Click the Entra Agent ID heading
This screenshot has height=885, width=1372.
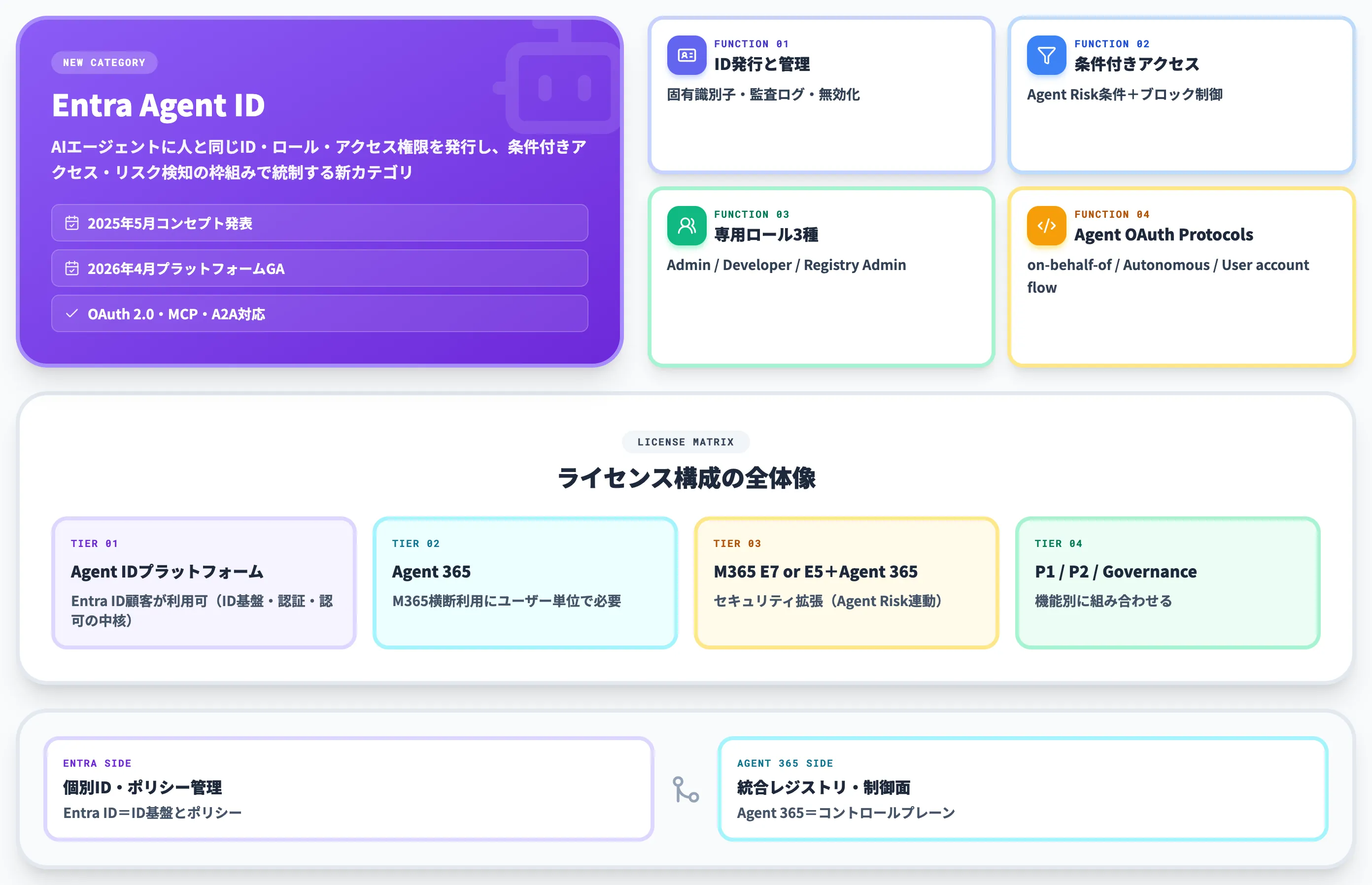pyautogui.click(x=159, y=105)
